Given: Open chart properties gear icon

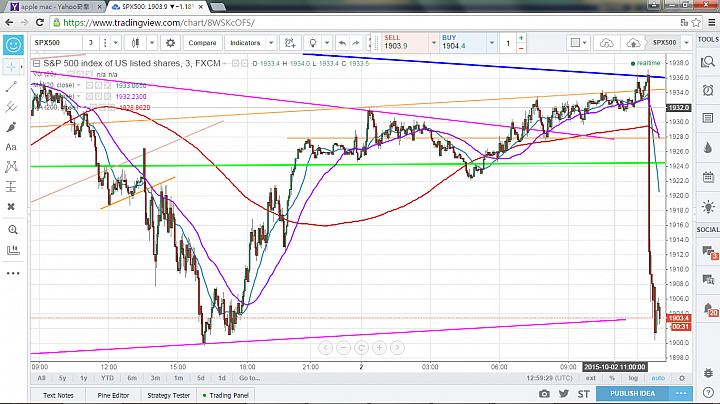Looking at the screenshot, I should (x=170, y=43).
